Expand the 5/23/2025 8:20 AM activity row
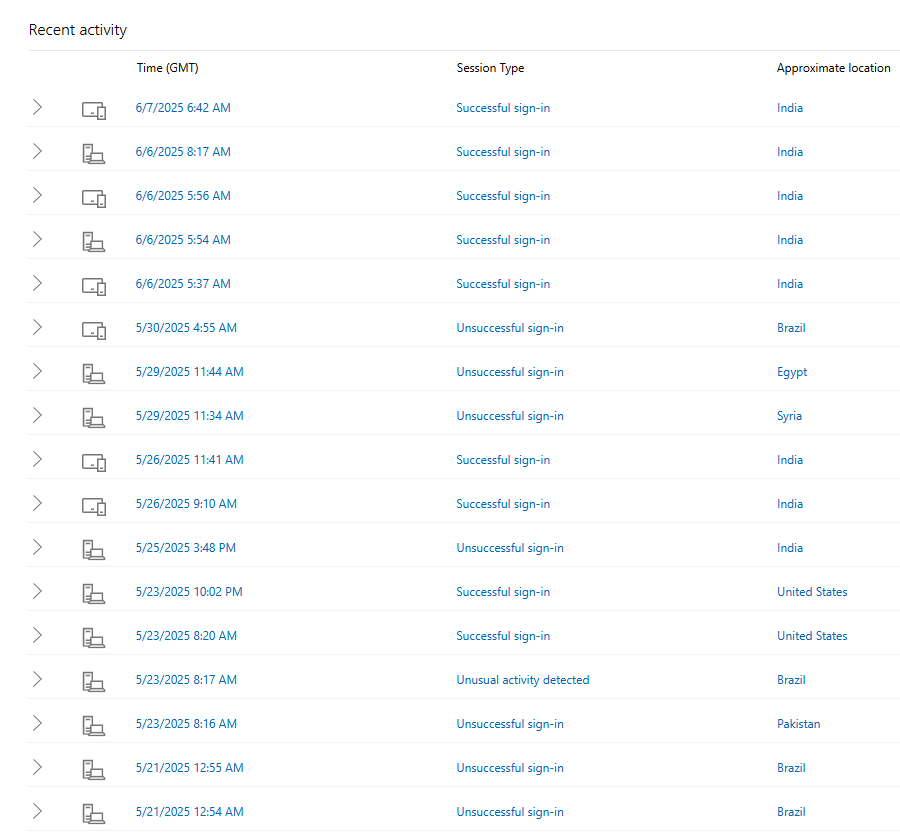This screenshot has height=838, width=900. (37, 635)
